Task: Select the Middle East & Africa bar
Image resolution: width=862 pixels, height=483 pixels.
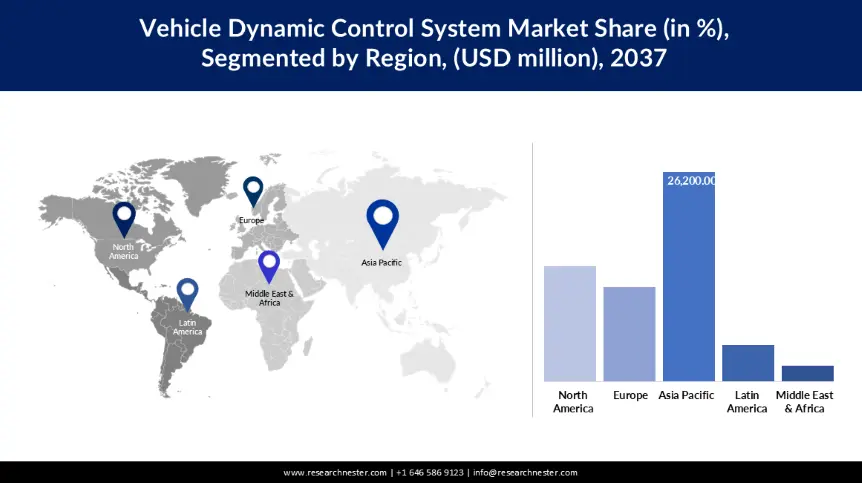Action: 808,374
